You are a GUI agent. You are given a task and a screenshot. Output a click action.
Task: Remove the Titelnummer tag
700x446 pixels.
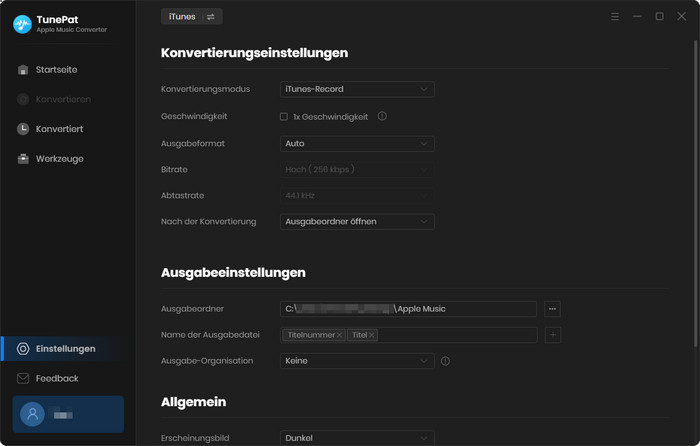point(339,335)
